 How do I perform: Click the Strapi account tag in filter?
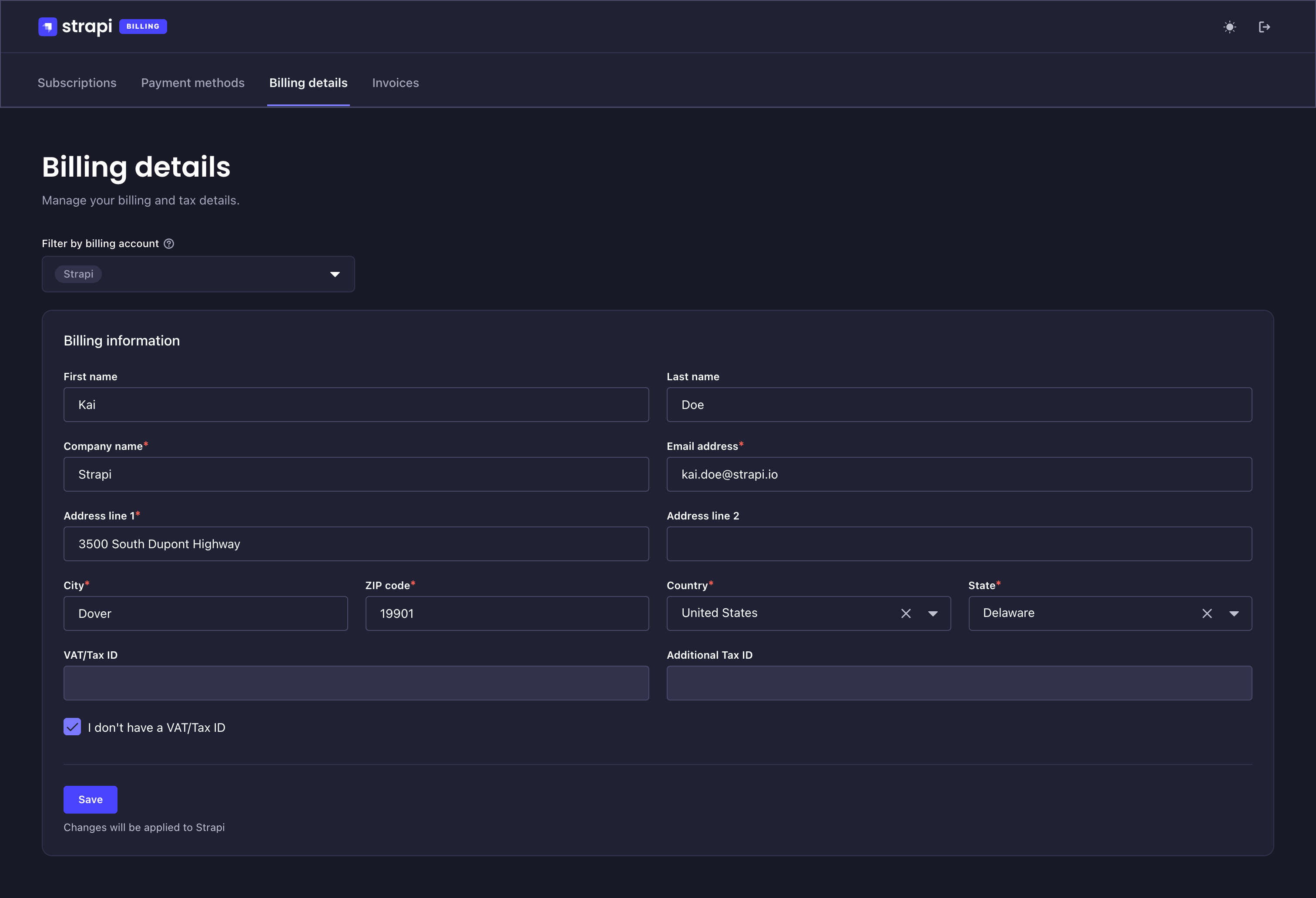point(78,274)
